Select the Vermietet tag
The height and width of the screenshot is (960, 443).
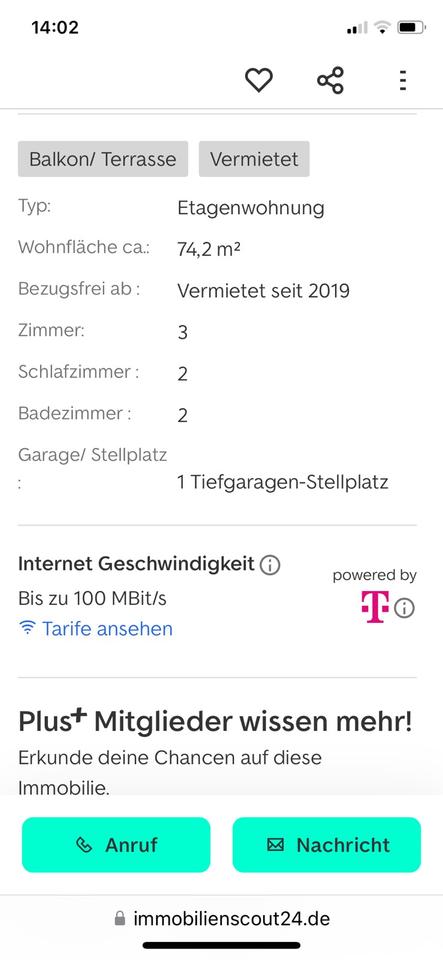pyautogui.click(x=254, y=159)
